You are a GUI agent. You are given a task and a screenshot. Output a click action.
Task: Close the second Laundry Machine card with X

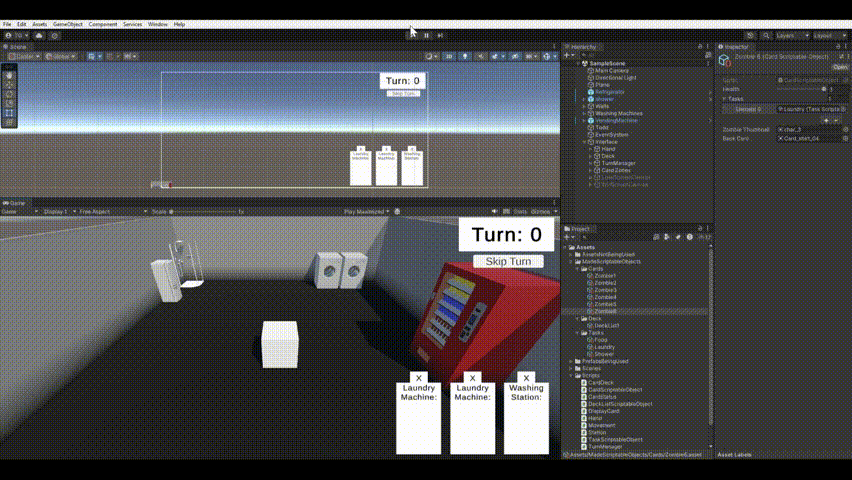click(472, 378)
